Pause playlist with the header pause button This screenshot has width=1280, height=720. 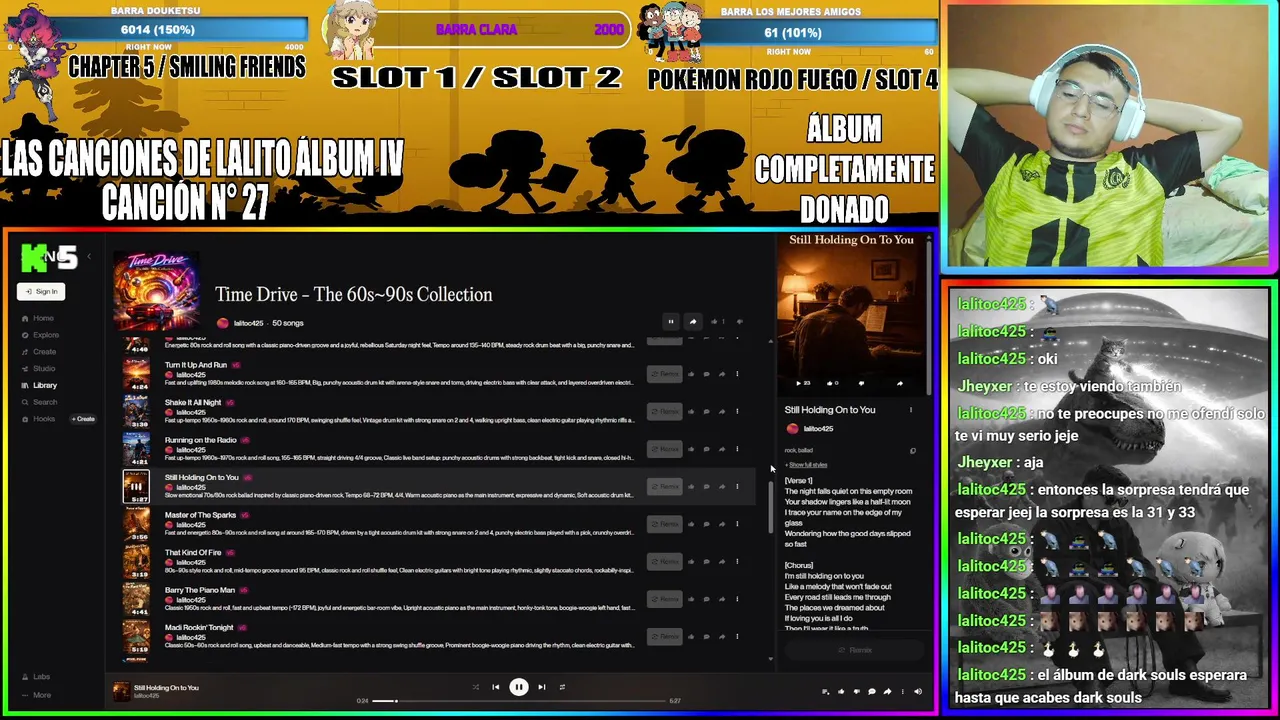point(671,322)
